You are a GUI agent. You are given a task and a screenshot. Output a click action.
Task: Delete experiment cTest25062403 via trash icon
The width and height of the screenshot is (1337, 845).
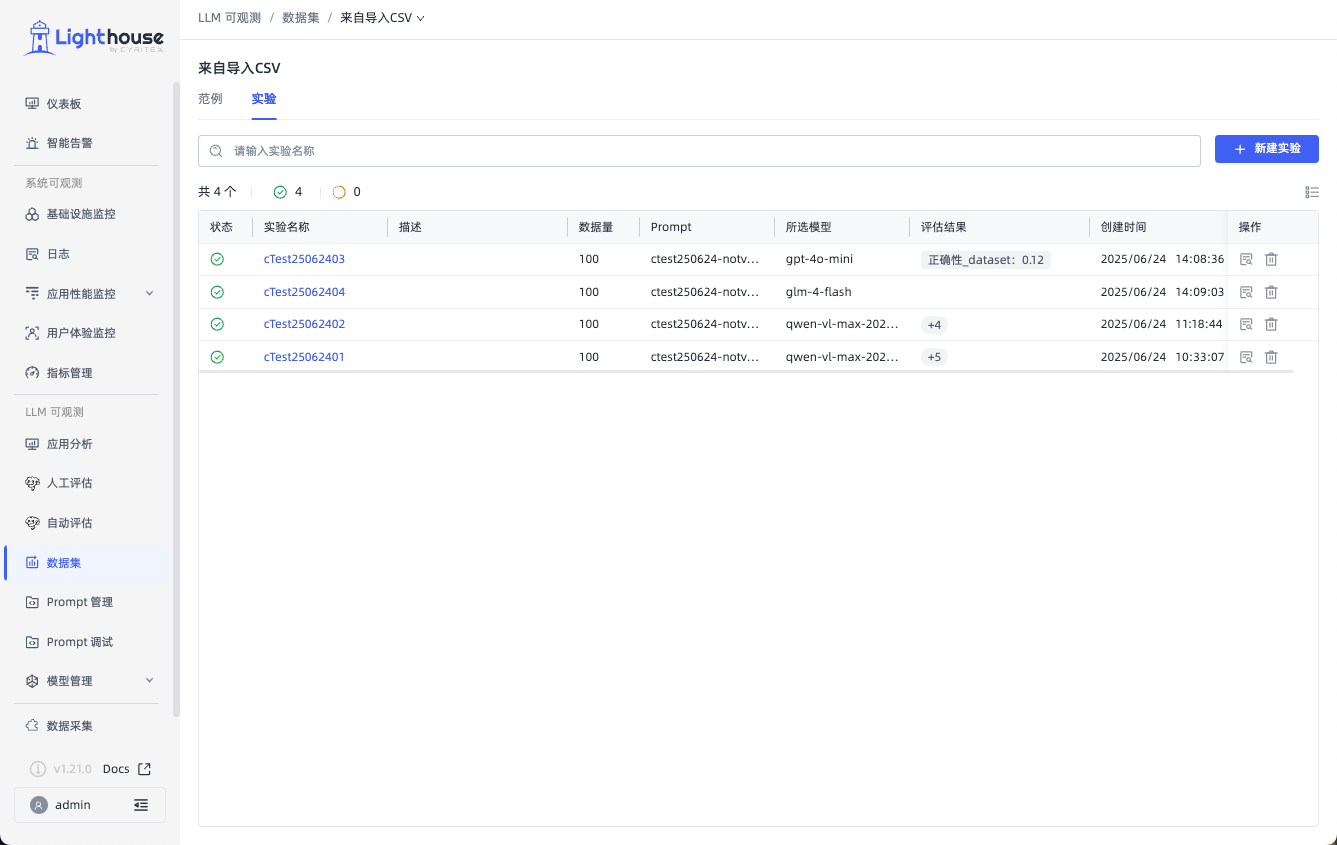(1271, 259)
